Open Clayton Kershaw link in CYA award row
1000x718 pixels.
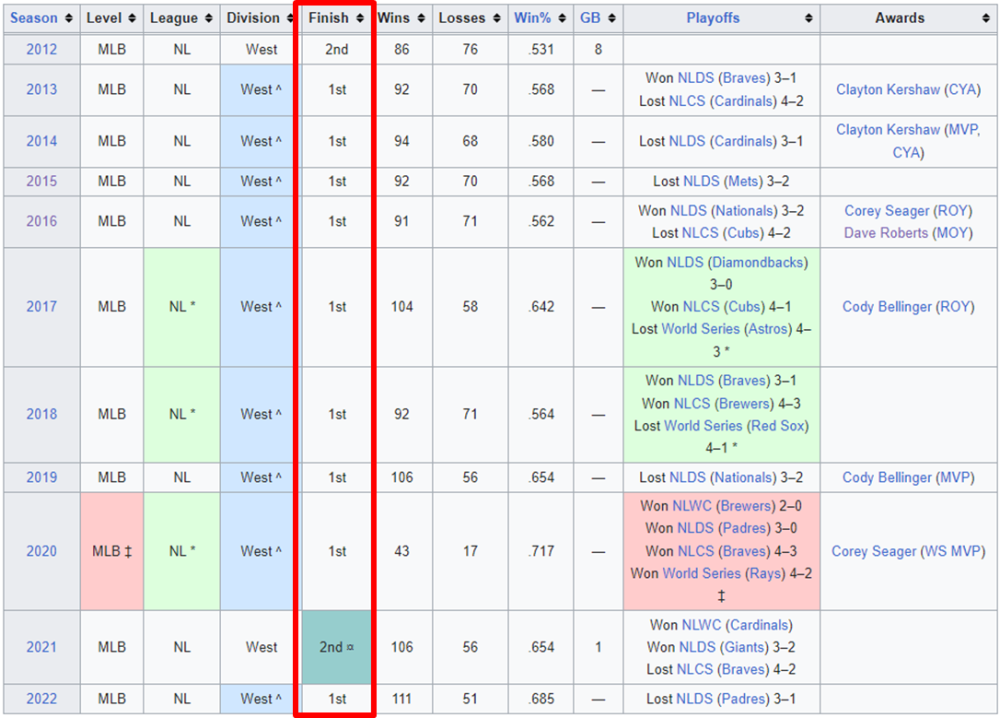(888, 90)
